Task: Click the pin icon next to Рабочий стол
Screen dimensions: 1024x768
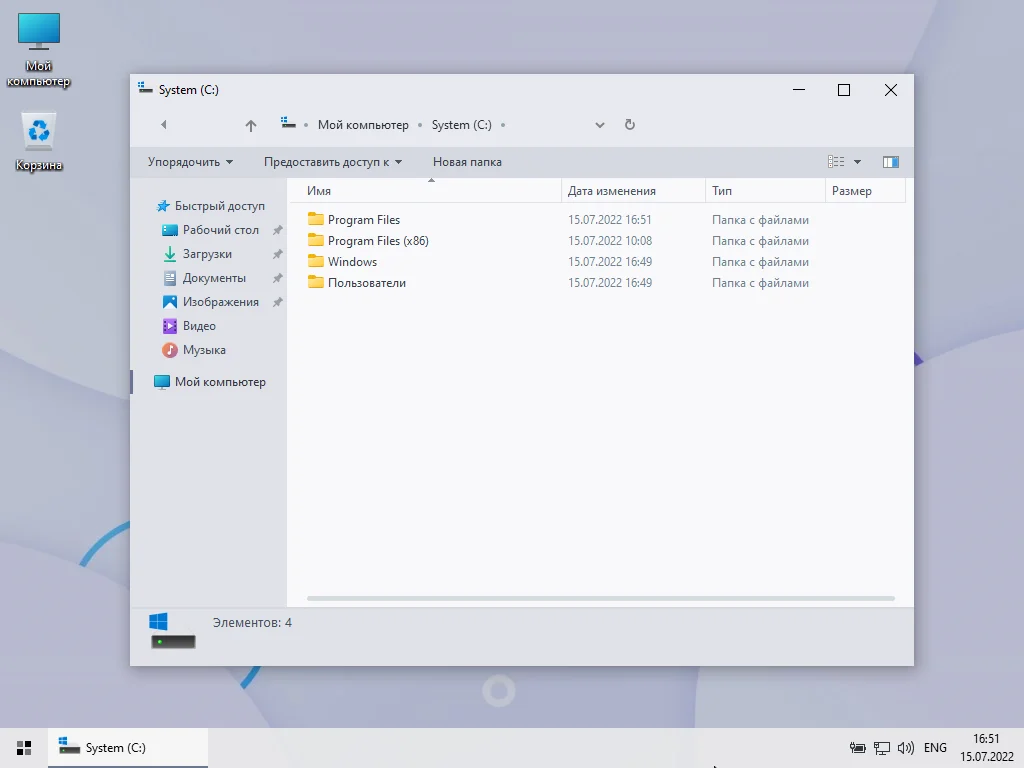Action: tap(278, 230)
